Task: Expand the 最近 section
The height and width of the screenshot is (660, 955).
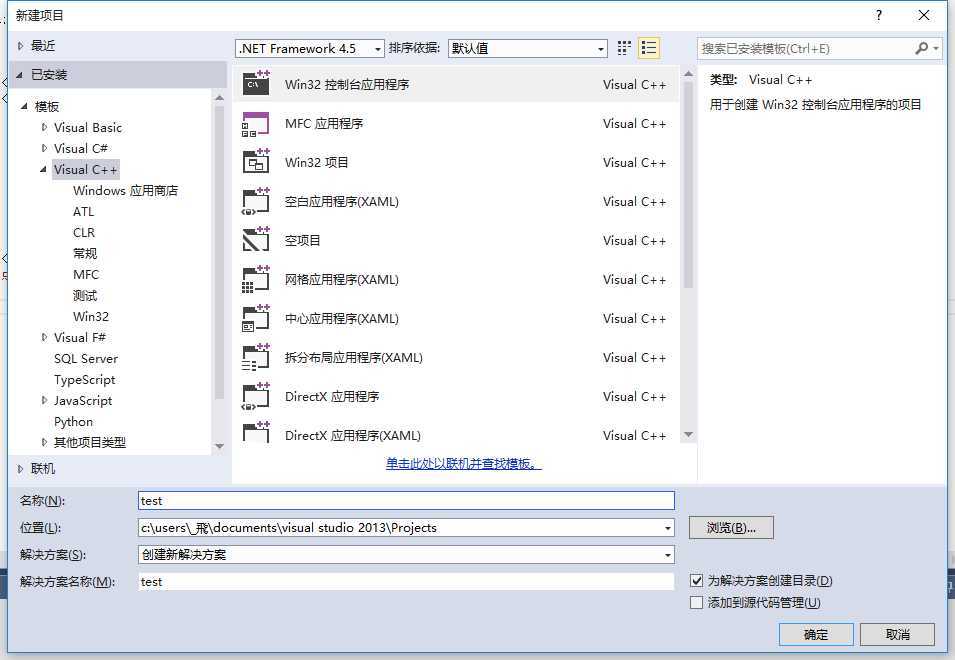Action: tap(21, 46)
